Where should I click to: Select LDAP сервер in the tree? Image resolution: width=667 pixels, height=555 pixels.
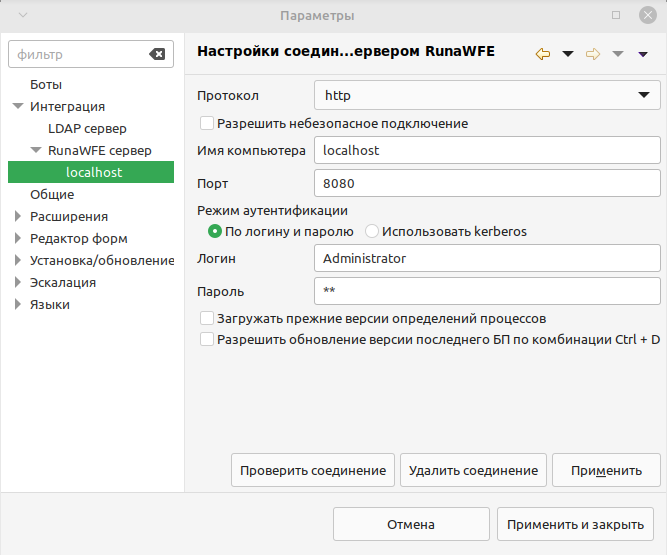(87, 128)
